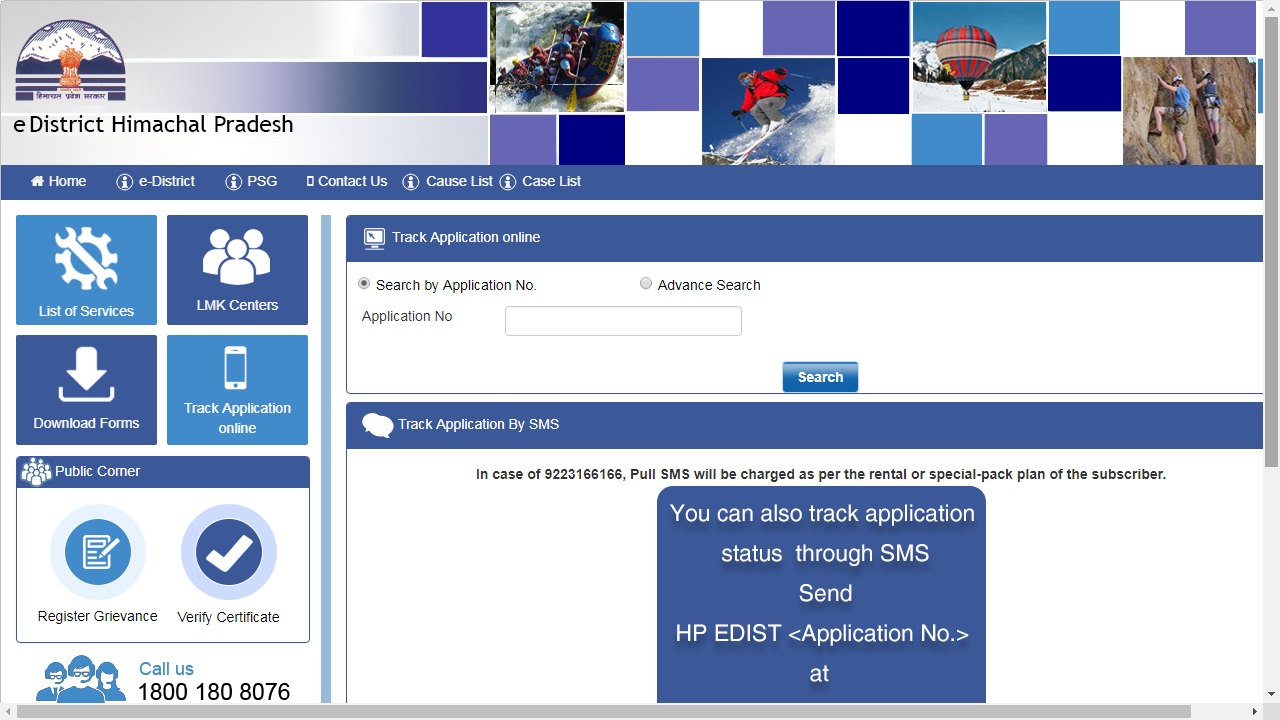Click the vertical scrollbar down arrow
1280x720 pixels.
tap(1271, 694)
